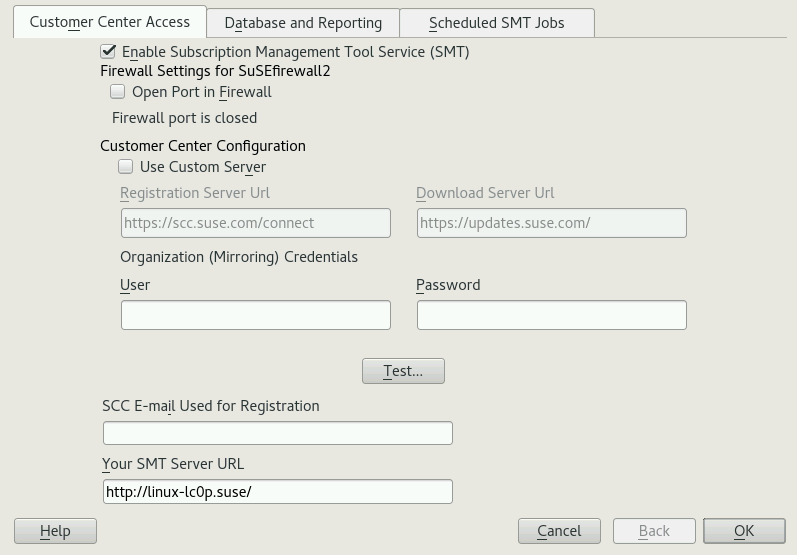This screenshot has width=797, height=555.
Task: Disable the Subscription Management Tool Service checkbox
Action: [x=109, y=51]
